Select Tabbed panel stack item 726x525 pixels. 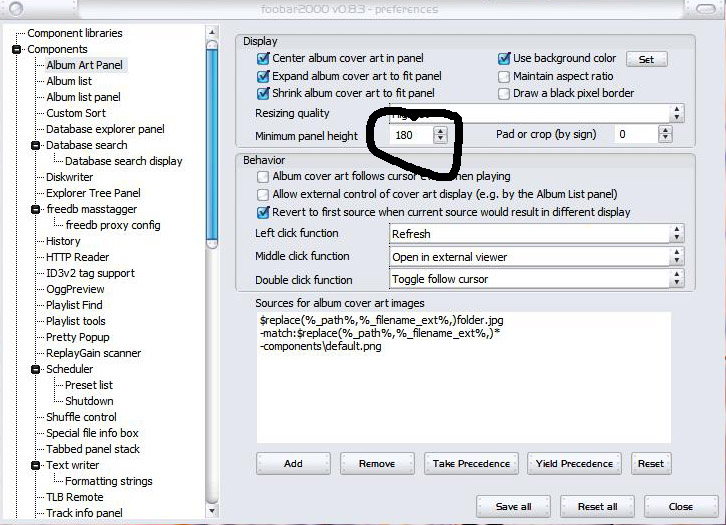point(93,449)
